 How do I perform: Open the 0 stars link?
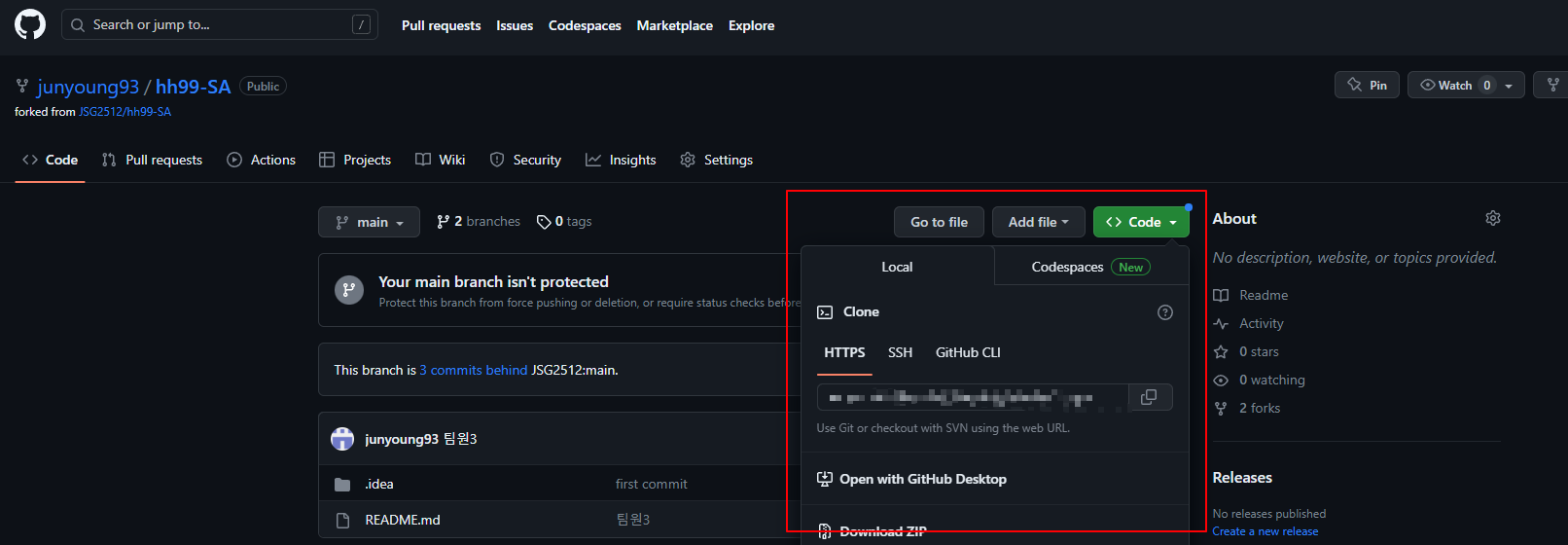coord(1247,351)
